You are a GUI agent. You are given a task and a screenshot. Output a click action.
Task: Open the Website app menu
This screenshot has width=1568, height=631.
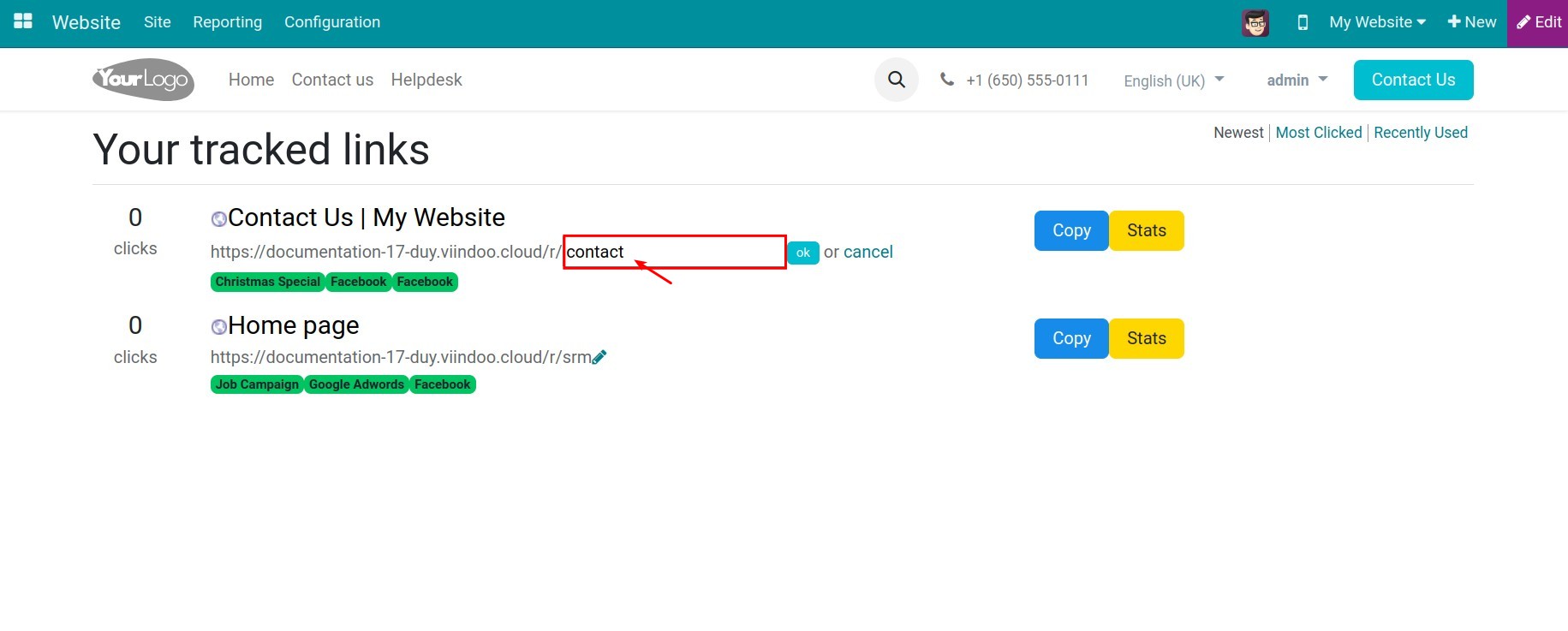click(x=86, y=22)
